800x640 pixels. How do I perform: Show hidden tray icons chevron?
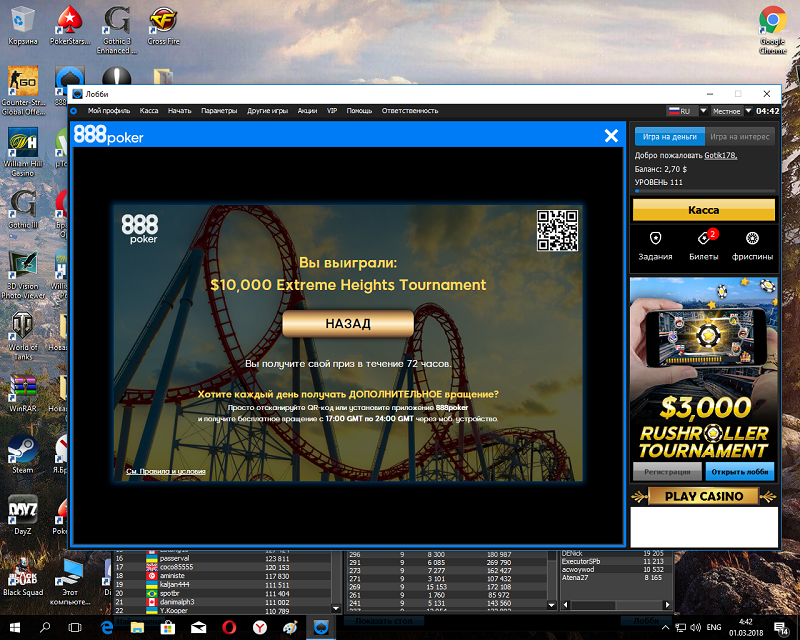(x=665, y=627)
